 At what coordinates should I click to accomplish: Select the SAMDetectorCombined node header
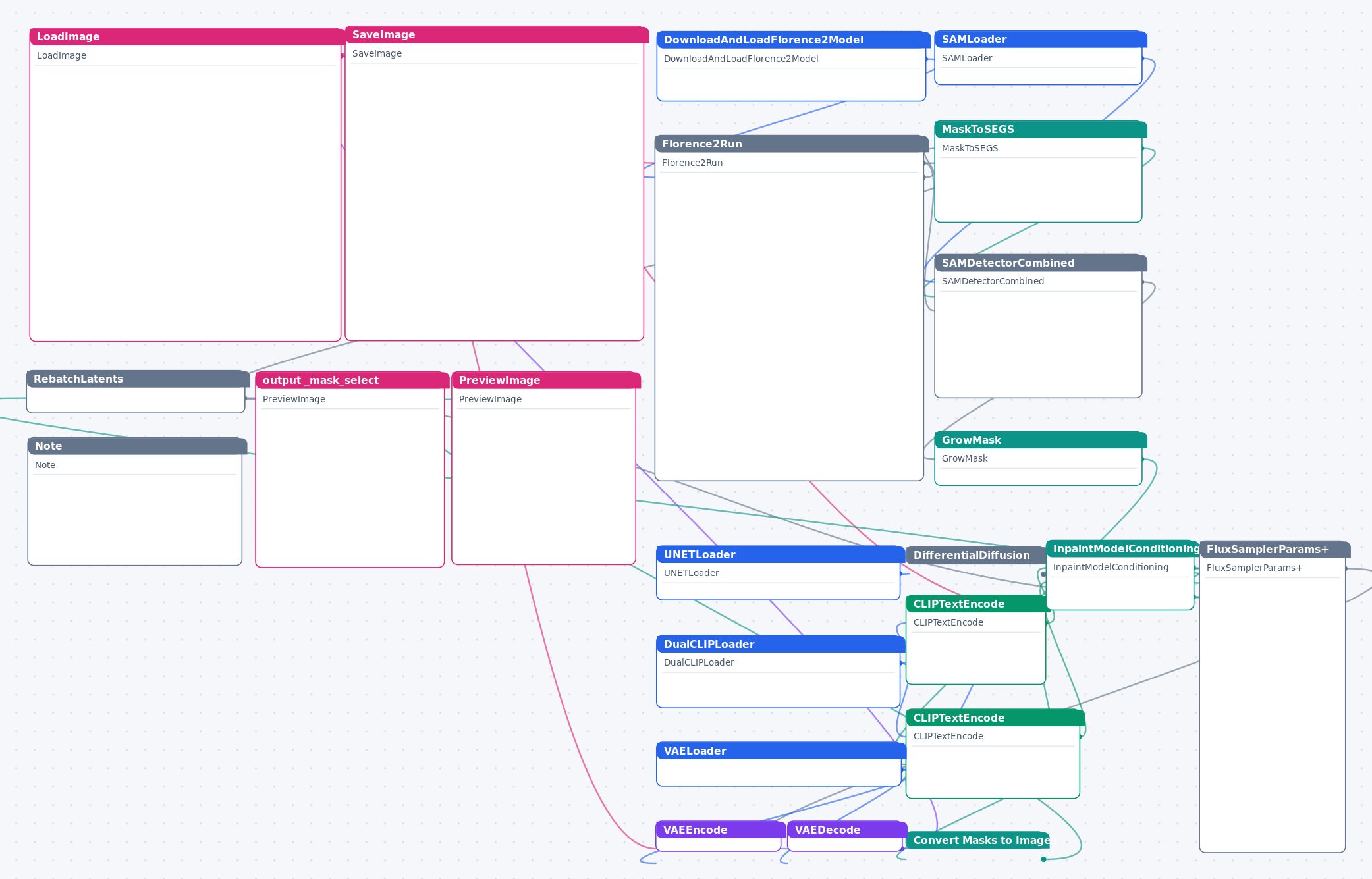tap(1041, 263)
